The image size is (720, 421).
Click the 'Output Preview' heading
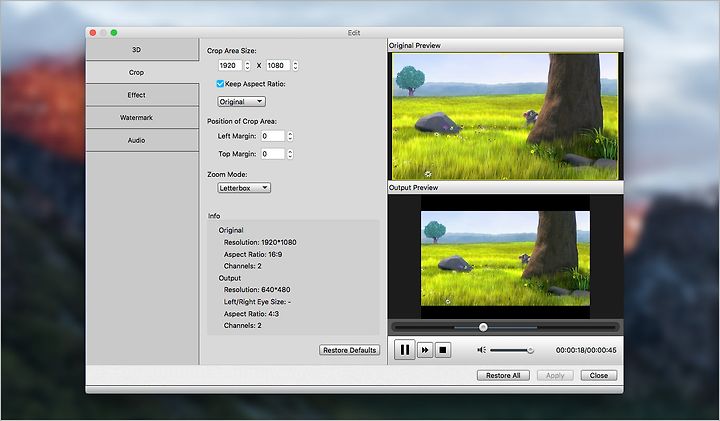tap(413, 187)
